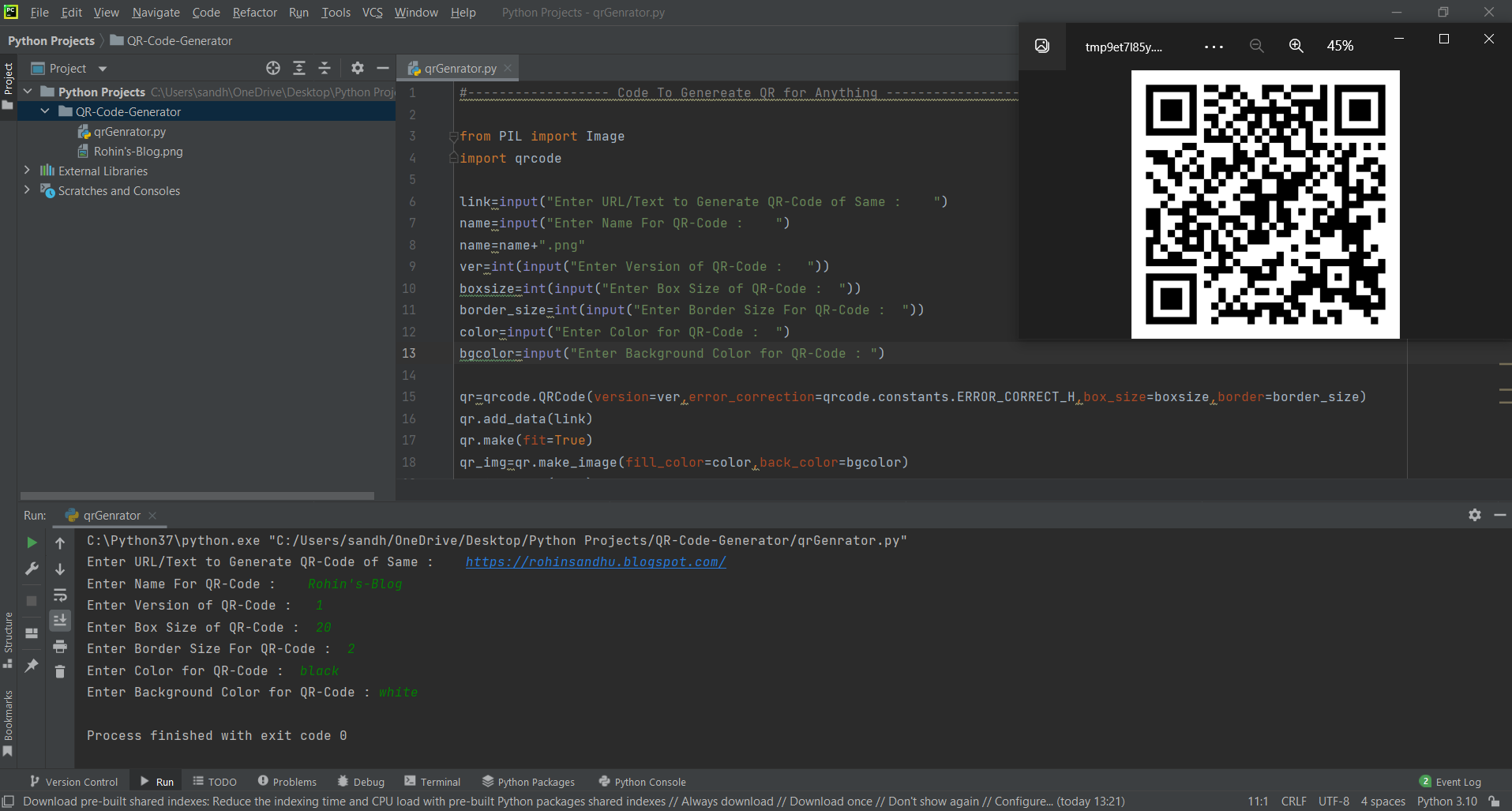Open the 4 spaces indent selector
Screen dimensions: 1512x811
point(1383,802)
